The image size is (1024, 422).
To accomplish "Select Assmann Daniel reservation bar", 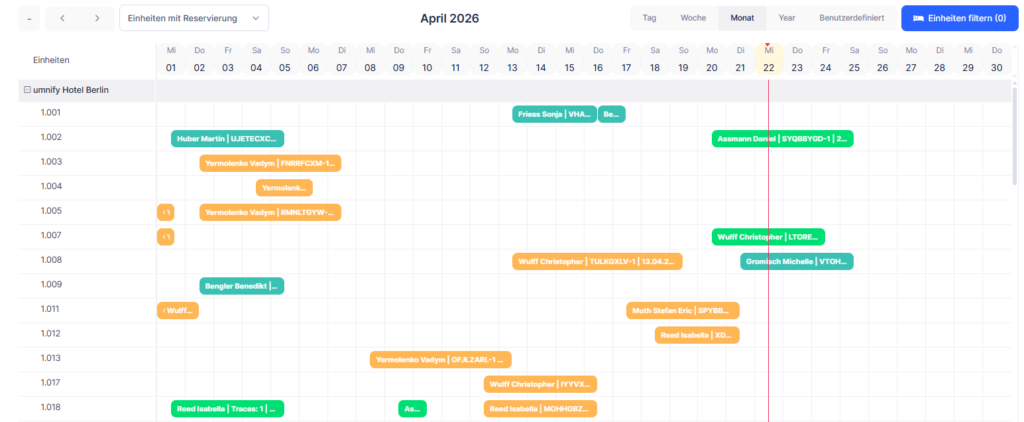I will pyautogui.click(x=782, y=138).
